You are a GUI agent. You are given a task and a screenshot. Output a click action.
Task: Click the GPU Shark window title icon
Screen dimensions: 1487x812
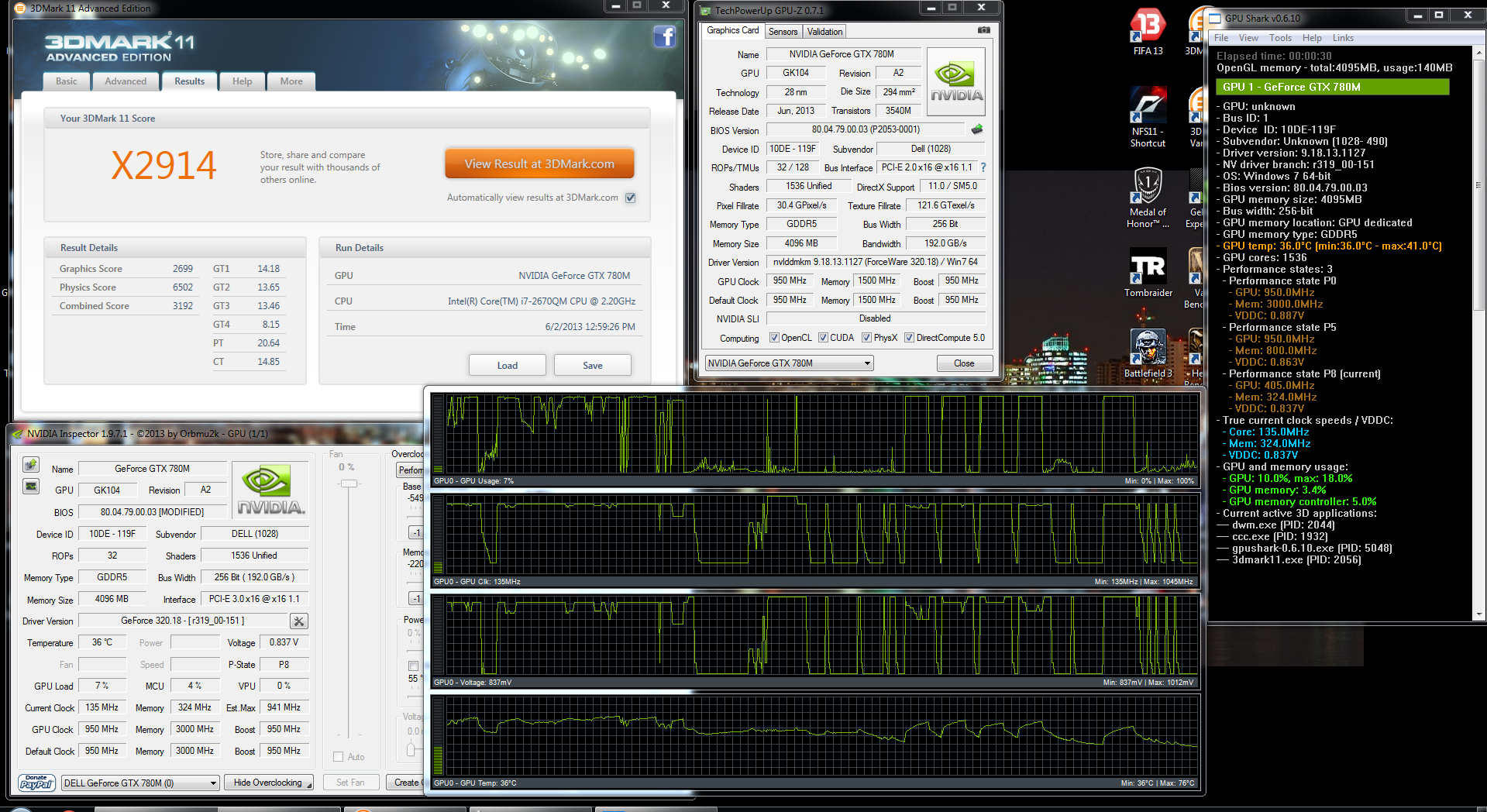[x=1214, y=17]
